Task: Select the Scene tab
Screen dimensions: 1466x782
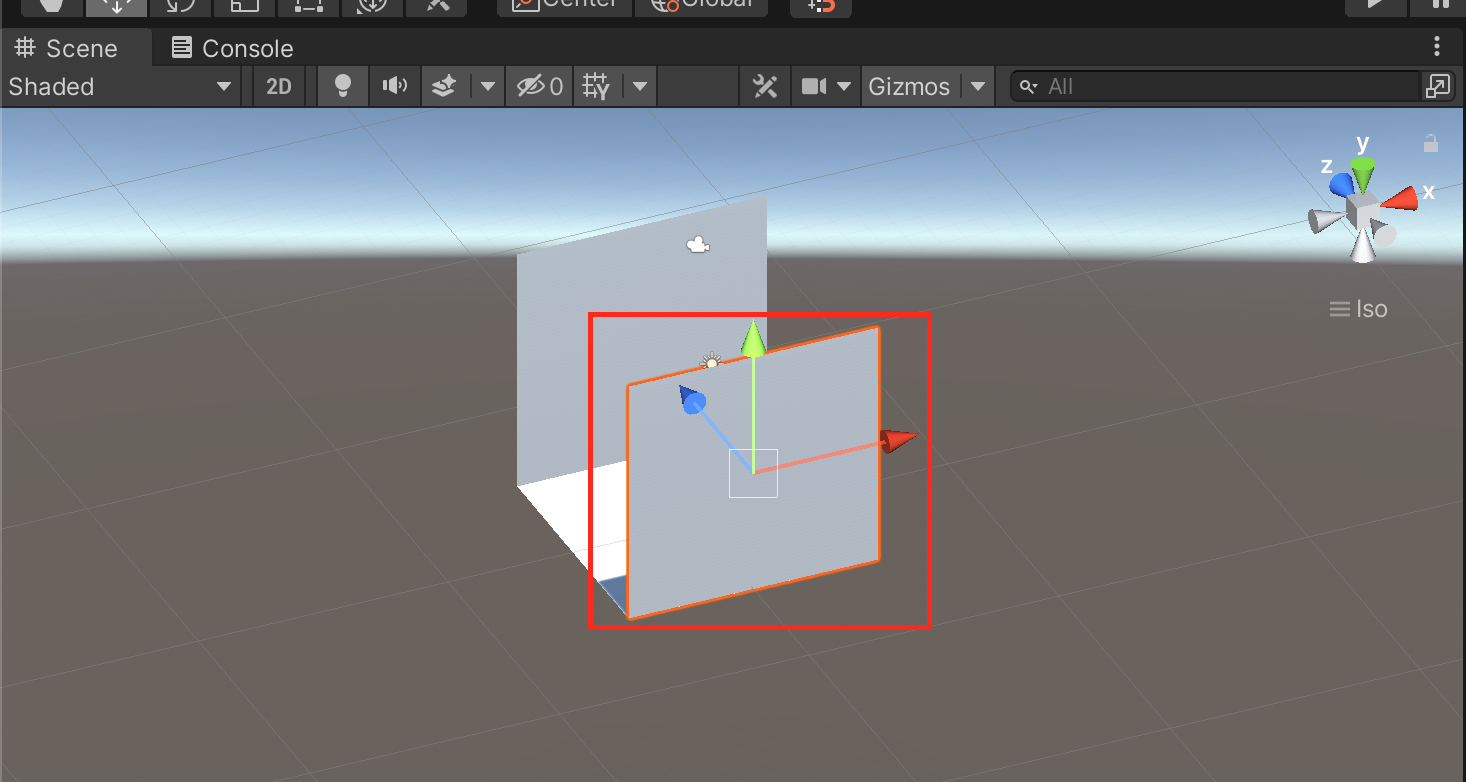Action: [x=68, y=48]
